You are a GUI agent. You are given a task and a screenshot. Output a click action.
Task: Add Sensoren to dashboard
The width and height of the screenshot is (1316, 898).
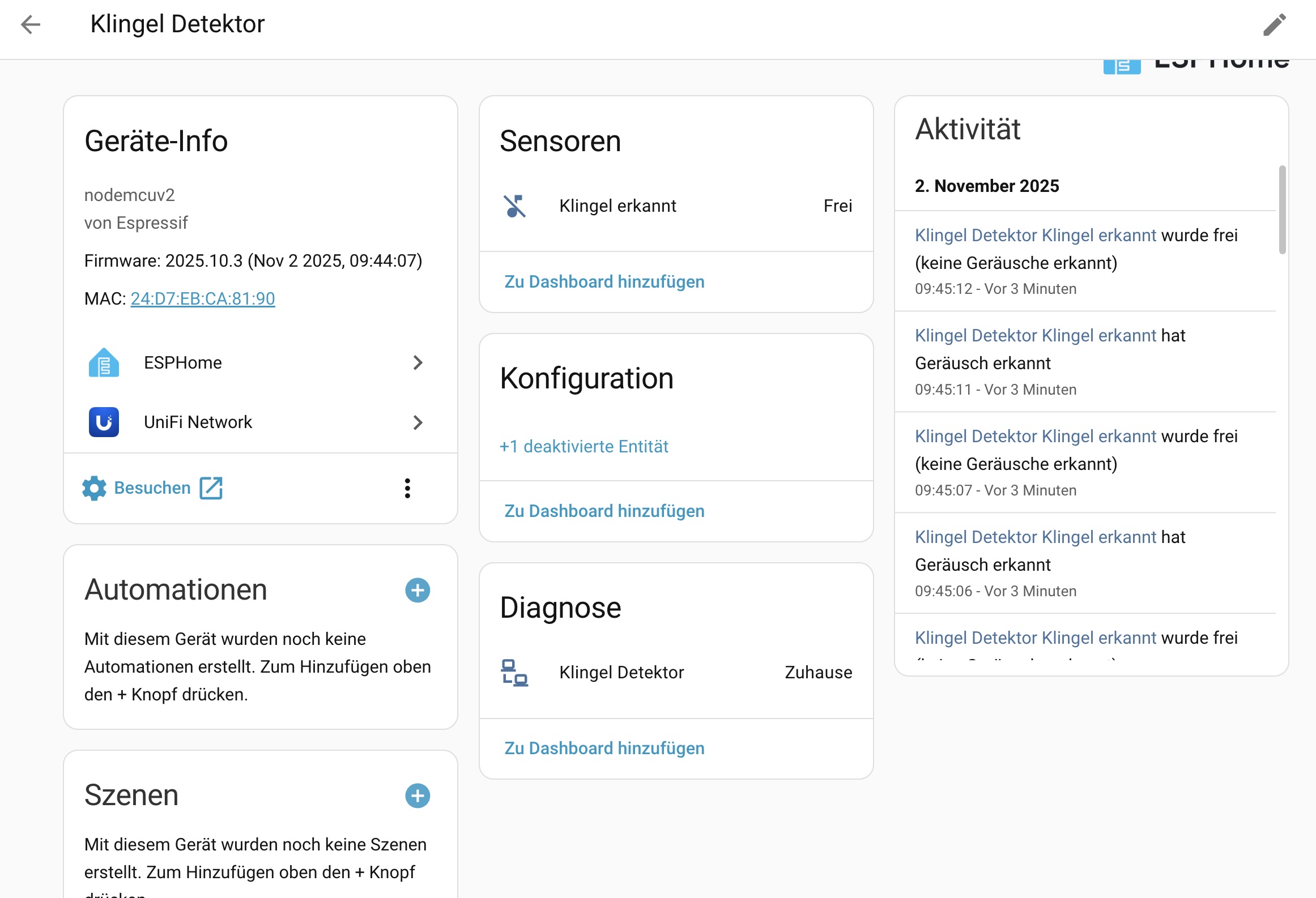604,282
